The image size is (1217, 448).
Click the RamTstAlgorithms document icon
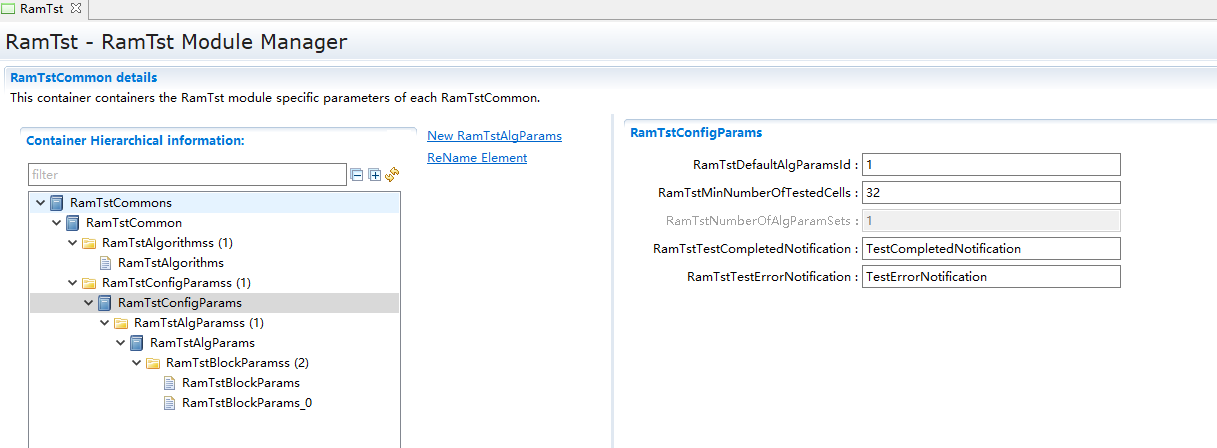click(105, 263)
